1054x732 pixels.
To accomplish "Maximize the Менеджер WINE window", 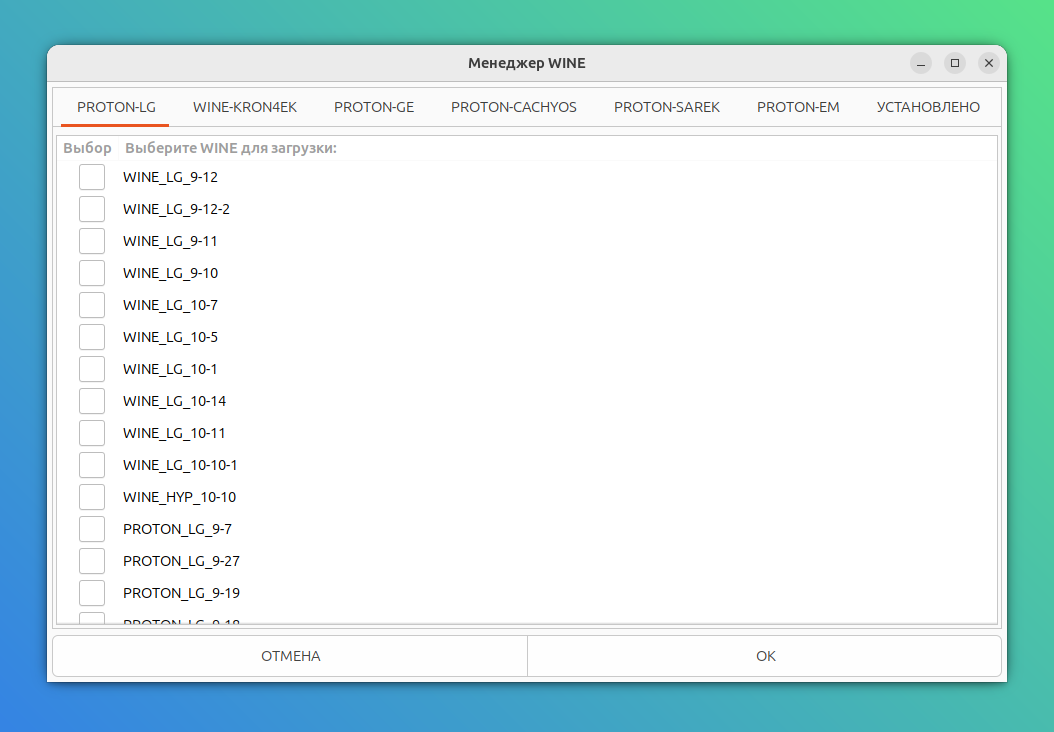I will pos(955,63).
